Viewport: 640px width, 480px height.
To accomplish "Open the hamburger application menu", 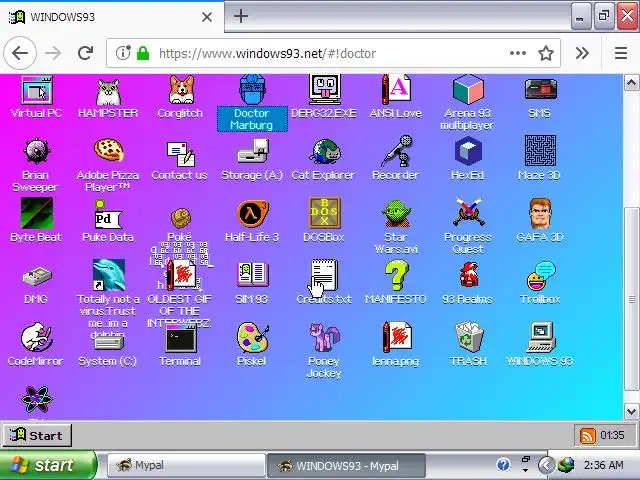I will [621, 53].
